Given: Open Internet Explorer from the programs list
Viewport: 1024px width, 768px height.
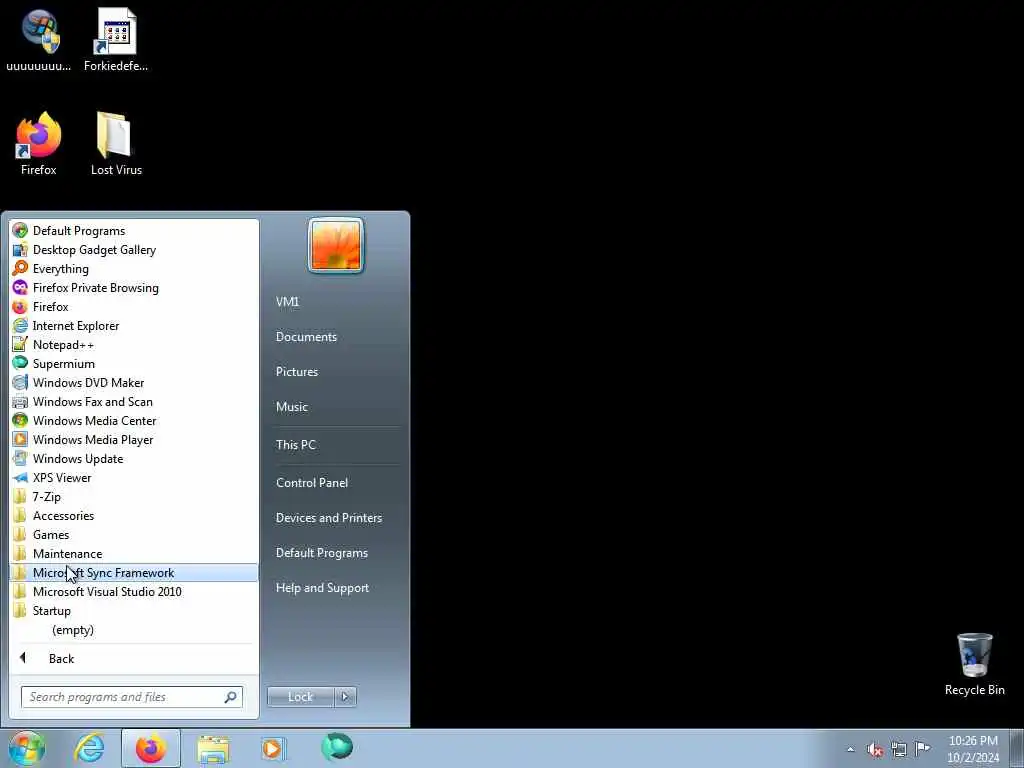Looking at the screenshot, I should tap(134, 325).
